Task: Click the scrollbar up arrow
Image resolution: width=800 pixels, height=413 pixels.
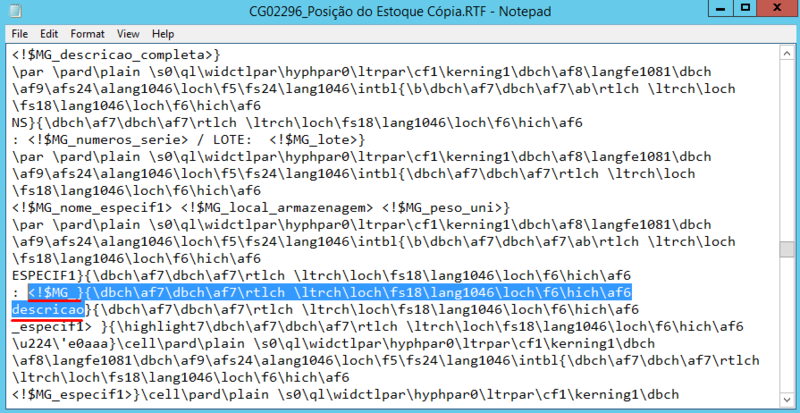Action: tap(786, 54)
